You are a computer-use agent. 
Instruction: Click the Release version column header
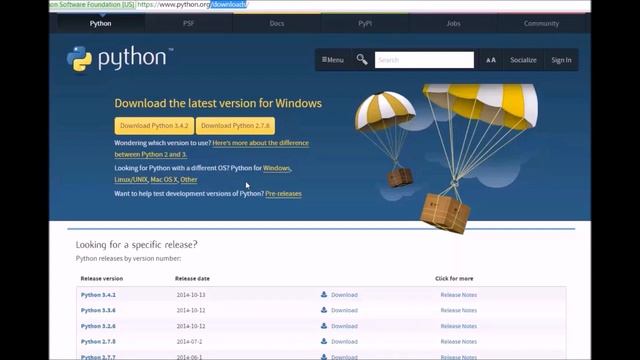pos(102,278)
